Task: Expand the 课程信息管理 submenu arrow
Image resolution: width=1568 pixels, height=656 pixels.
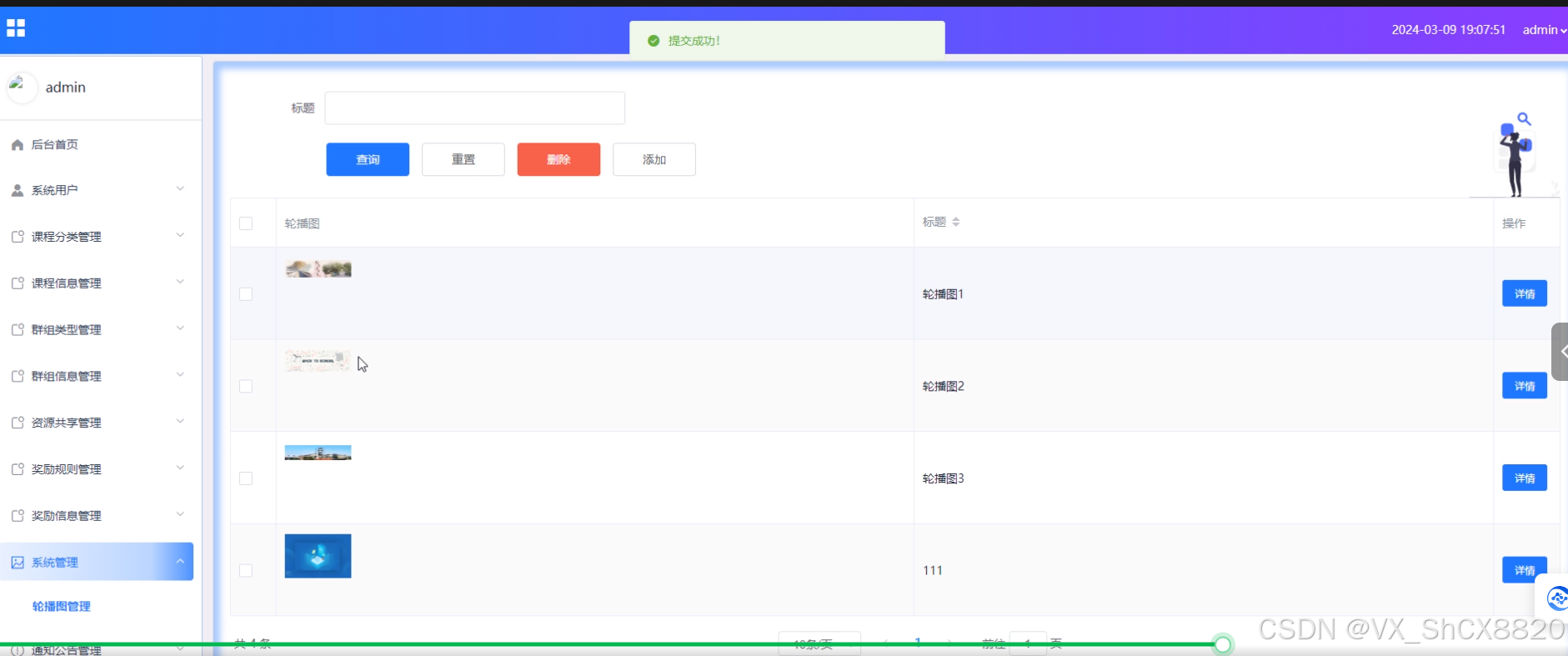Action: (180, 283)
